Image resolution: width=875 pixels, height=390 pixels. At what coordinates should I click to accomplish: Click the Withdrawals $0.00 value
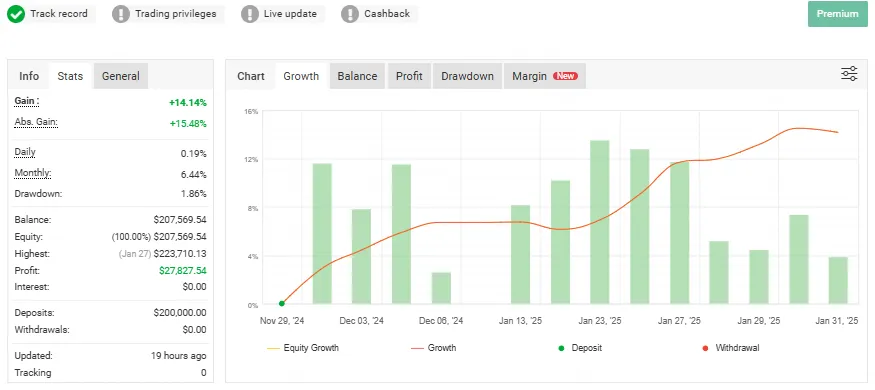pyautogui.click(x=194, y=330)
